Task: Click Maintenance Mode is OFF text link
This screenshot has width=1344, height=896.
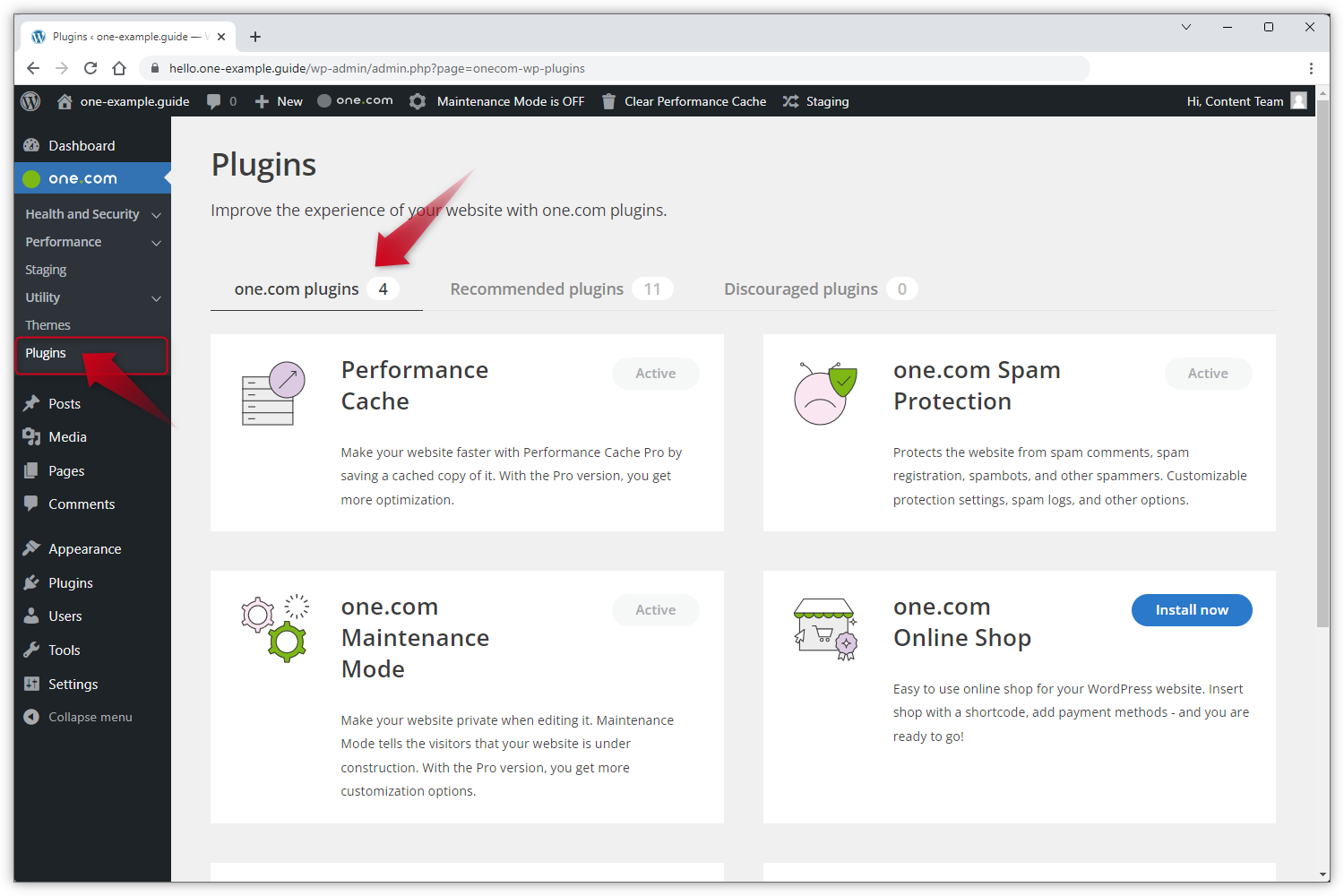Action: [x=511, y=101]
